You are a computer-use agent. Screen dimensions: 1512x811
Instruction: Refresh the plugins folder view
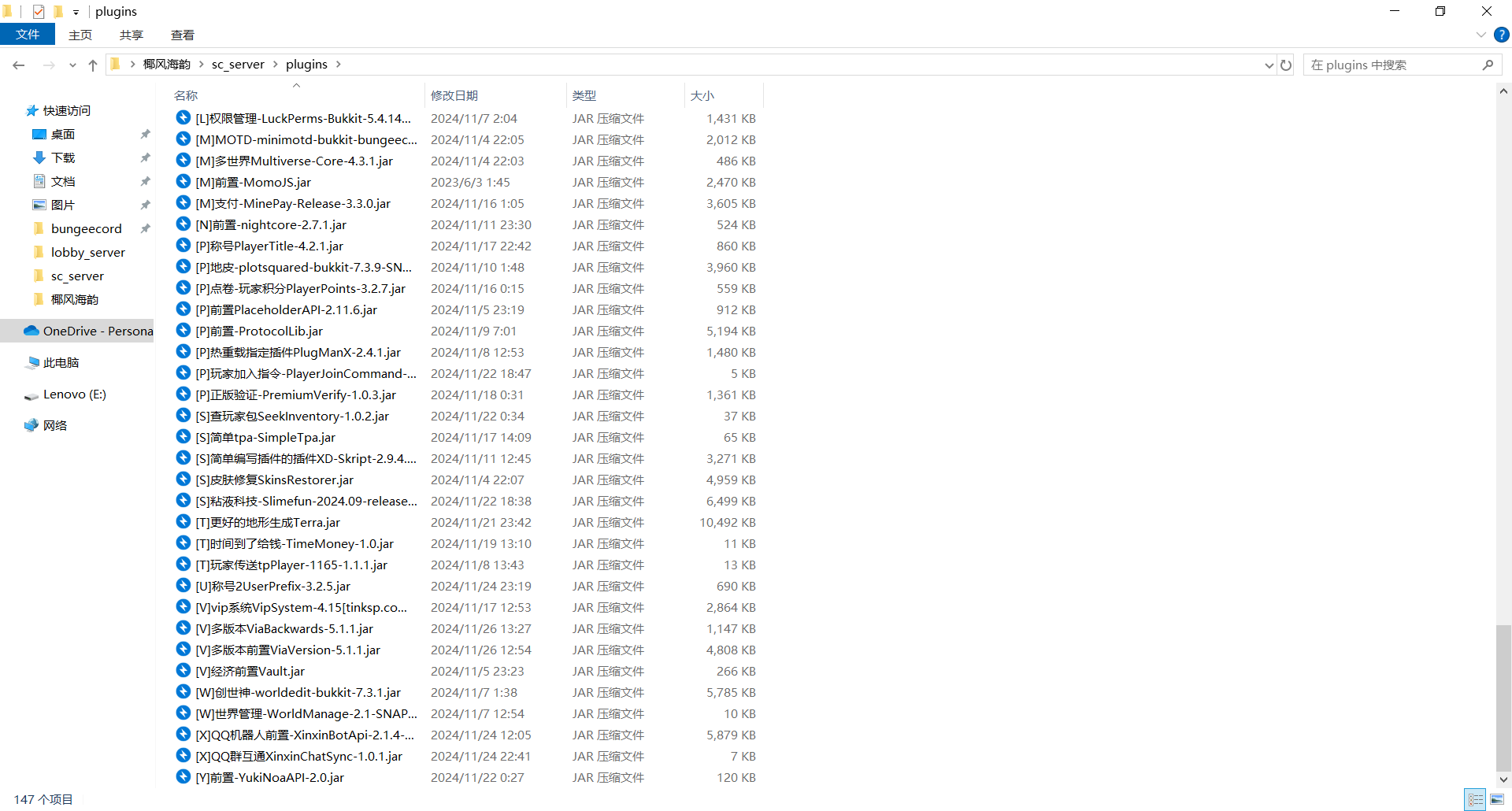[x=1286, y=65]
